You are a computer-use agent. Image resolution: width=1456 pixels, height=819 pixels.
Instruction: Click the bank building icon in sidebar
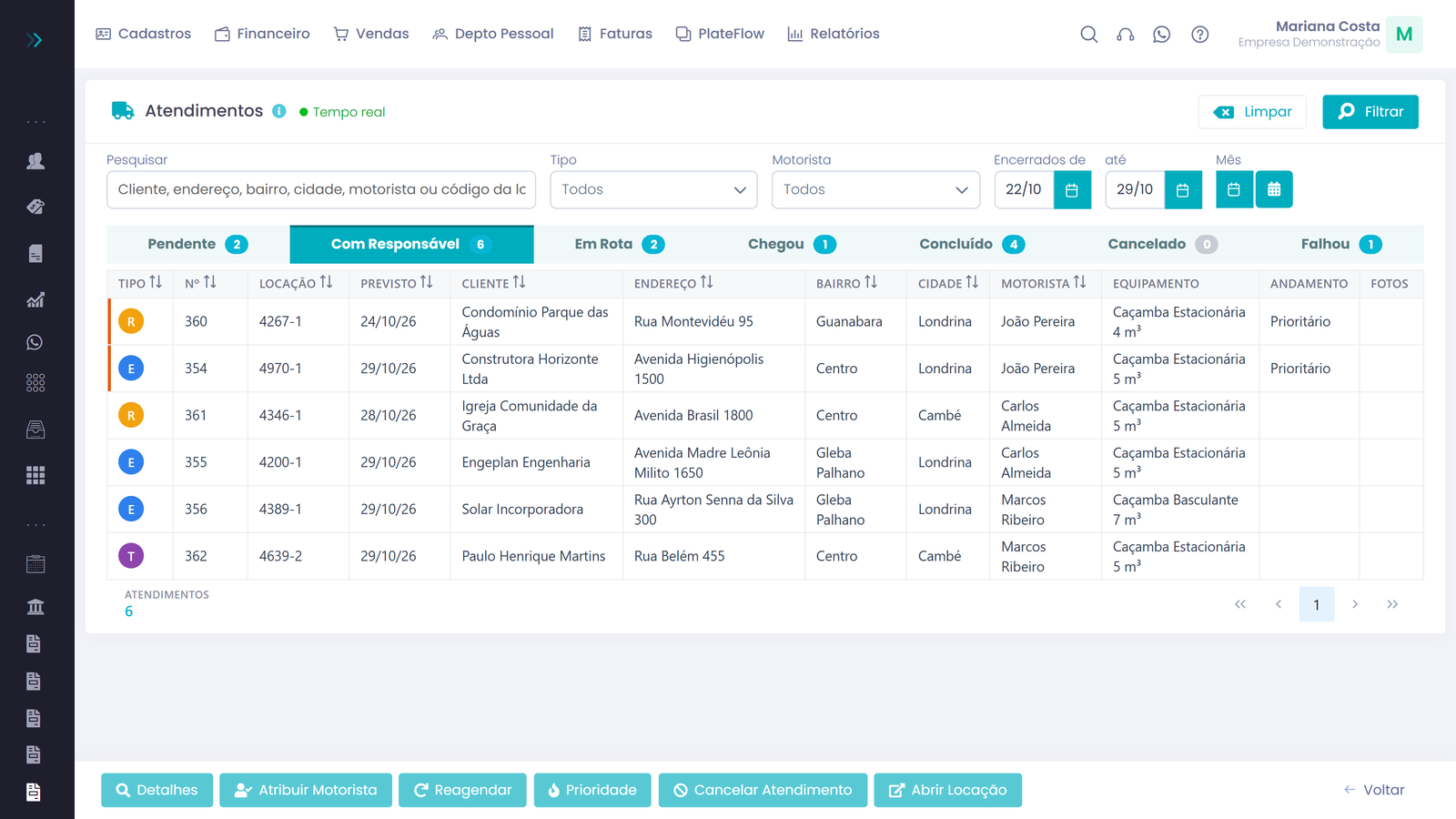click(35, 607)
